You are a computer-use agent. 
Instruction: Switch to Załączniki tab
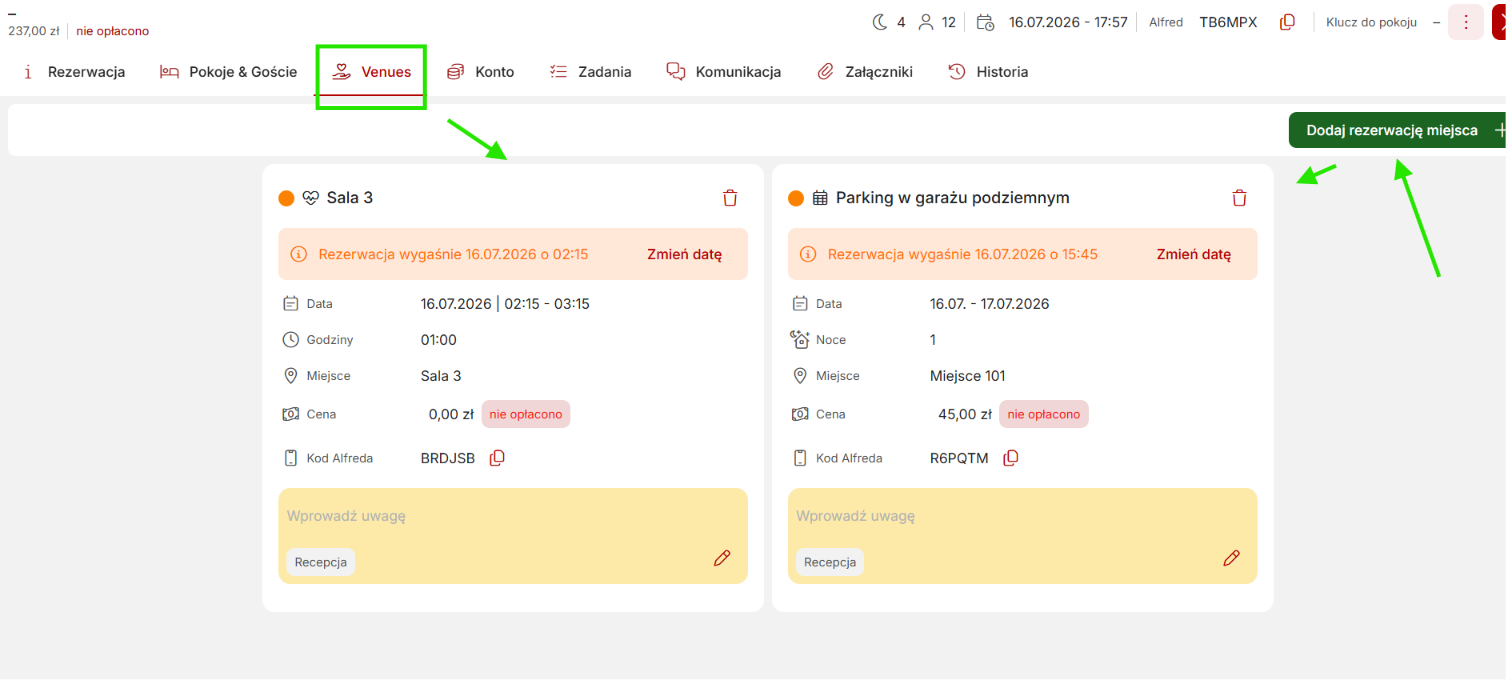tap(865, 72)
